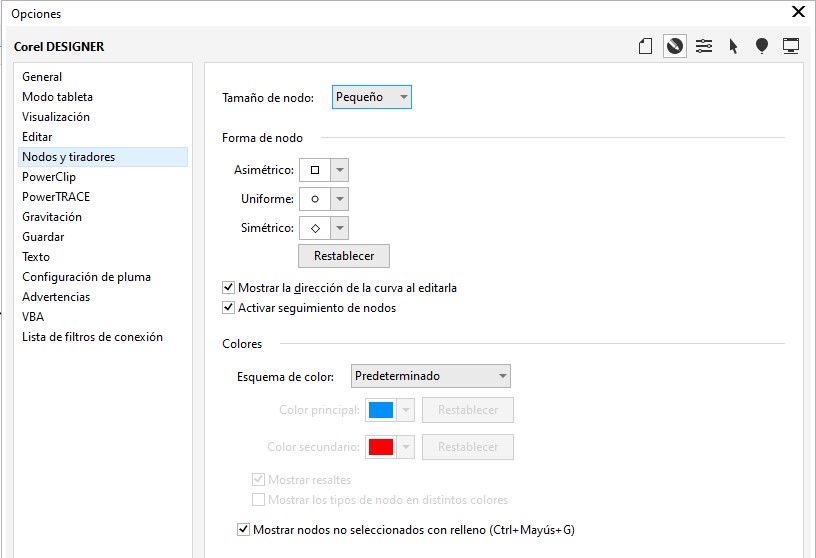Select the Gravitación category
Viewport: 816px width, 558px height.
pos(103,217)
